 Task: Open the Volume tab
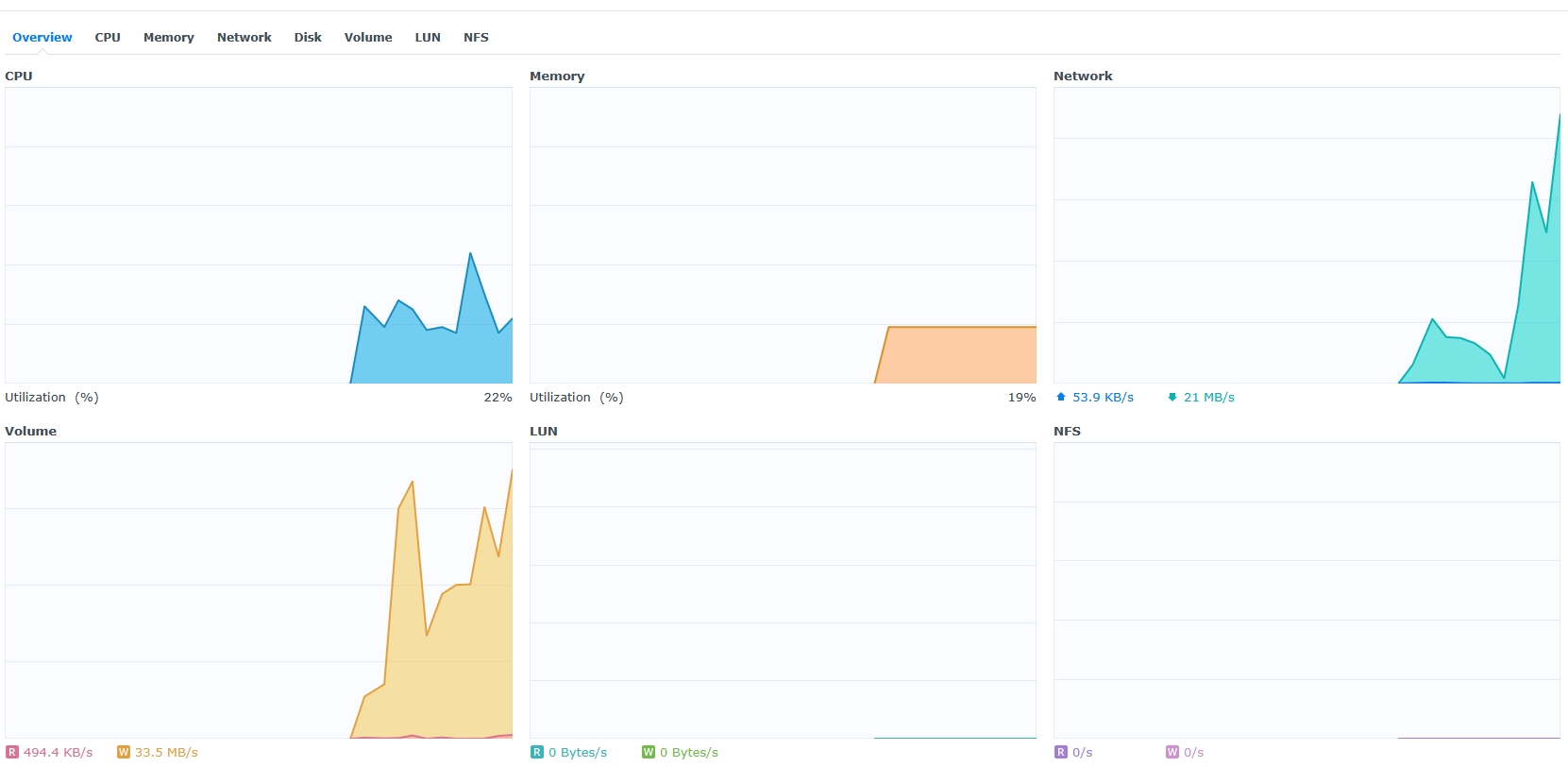click(x=368, y=38)
